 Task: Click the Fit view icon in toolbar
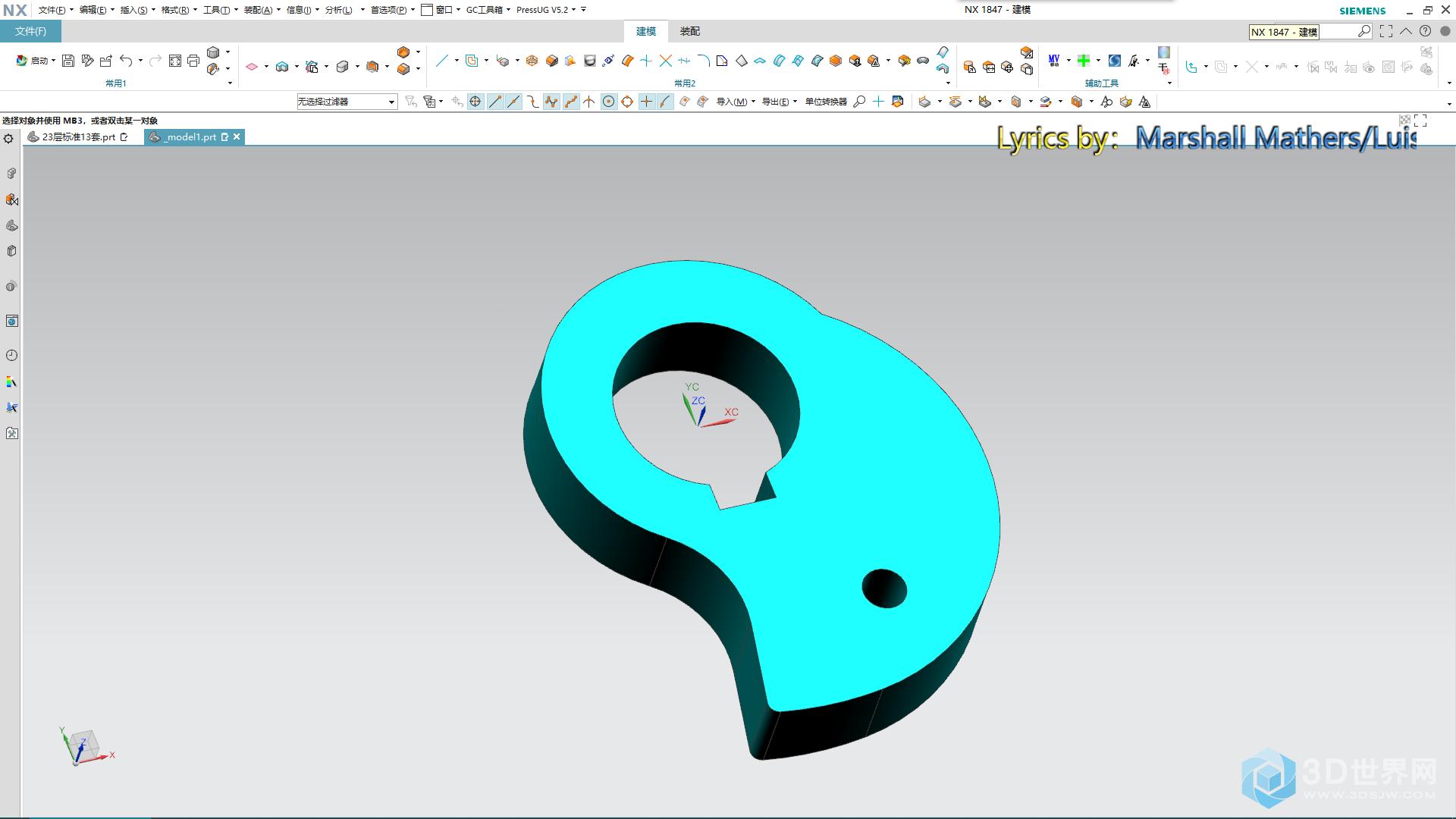(x=175, y=61)
